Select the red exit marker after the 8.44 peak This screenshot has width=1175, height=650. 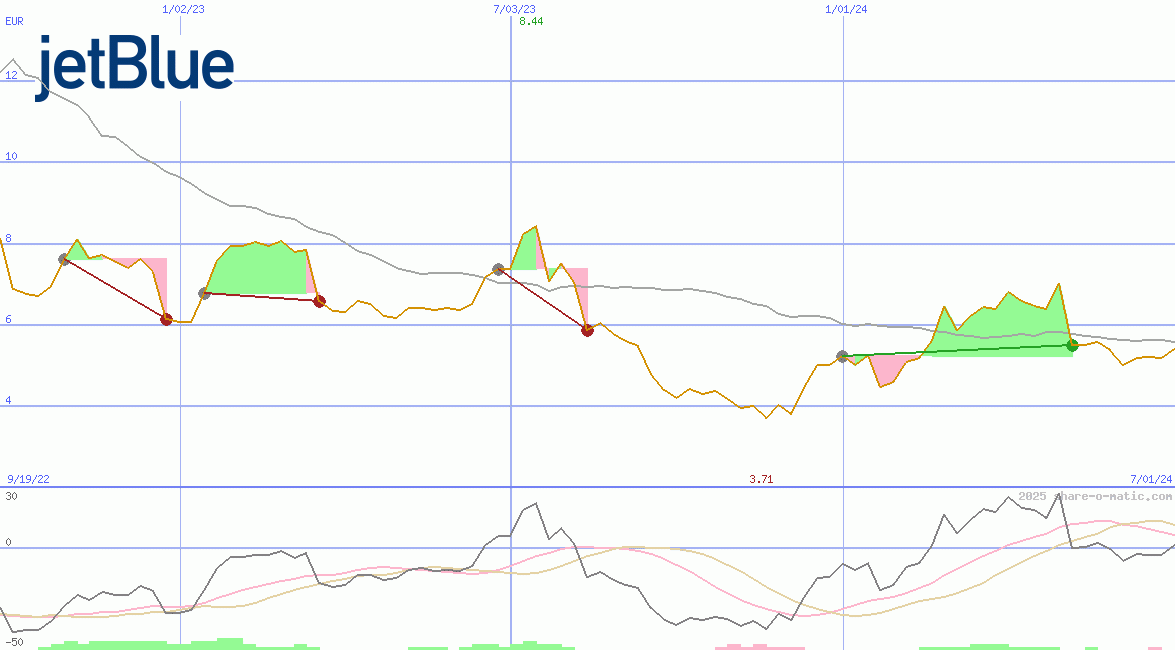click(x=588, y=330)
